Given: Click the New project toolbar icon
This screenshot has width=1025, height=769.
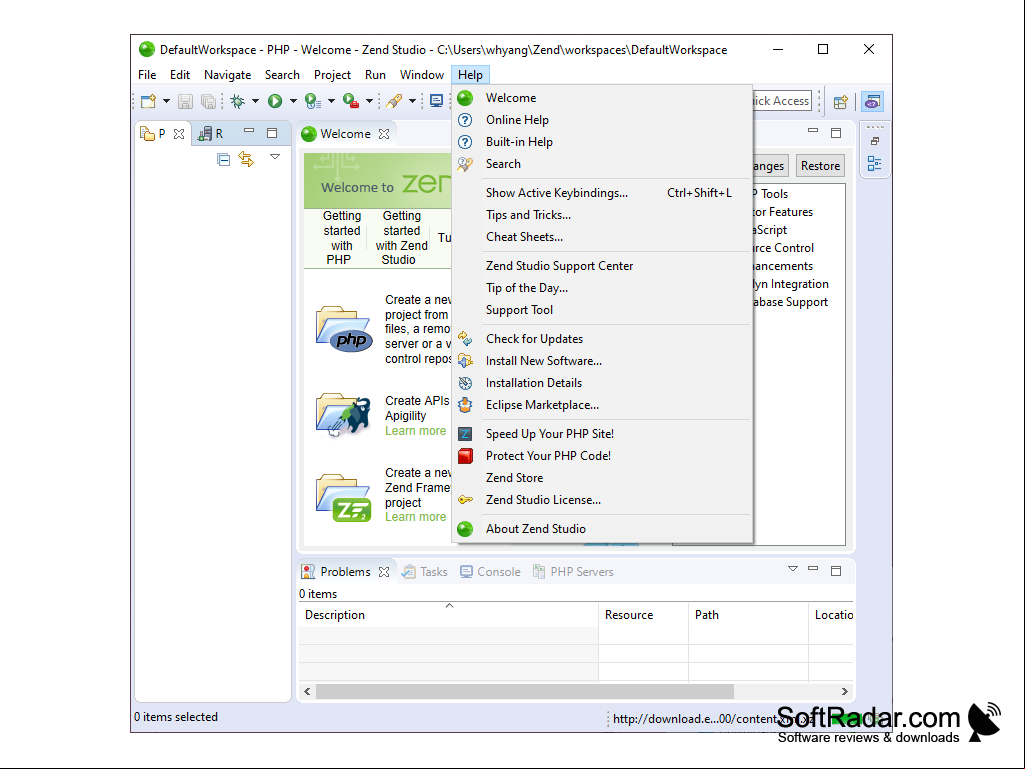Looking at the screenshot, I should coord(149,101).
